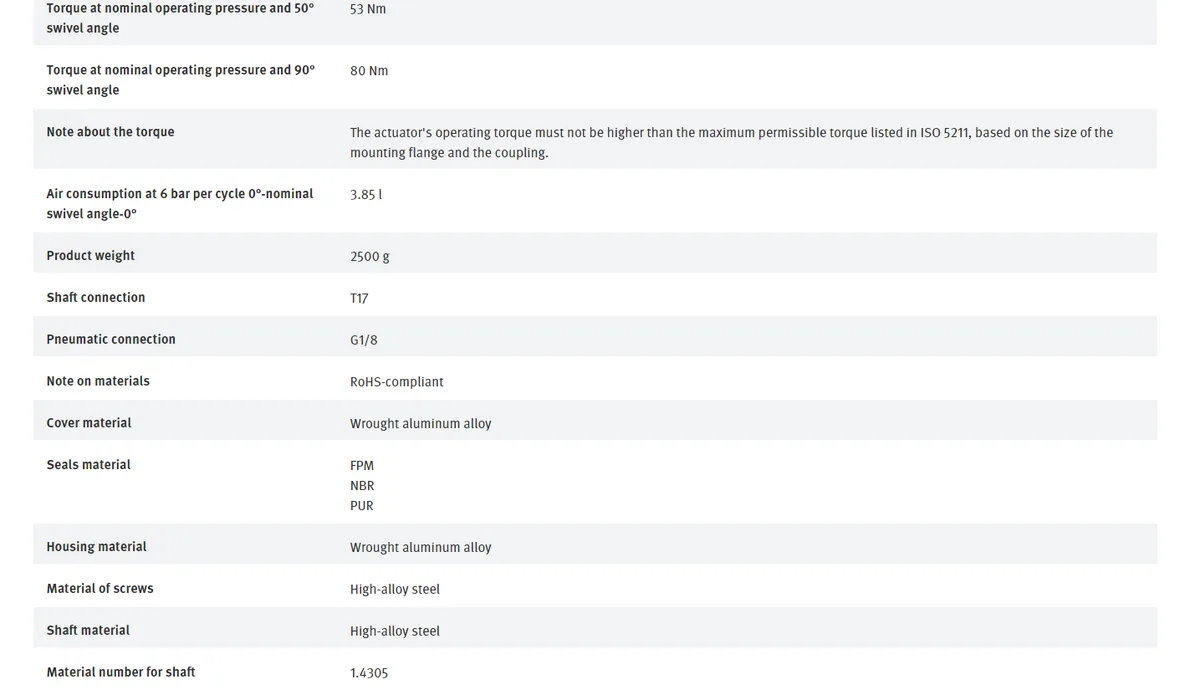Click the Cover material label
This screenshot has height=700, width=1200.
(89, 423)
